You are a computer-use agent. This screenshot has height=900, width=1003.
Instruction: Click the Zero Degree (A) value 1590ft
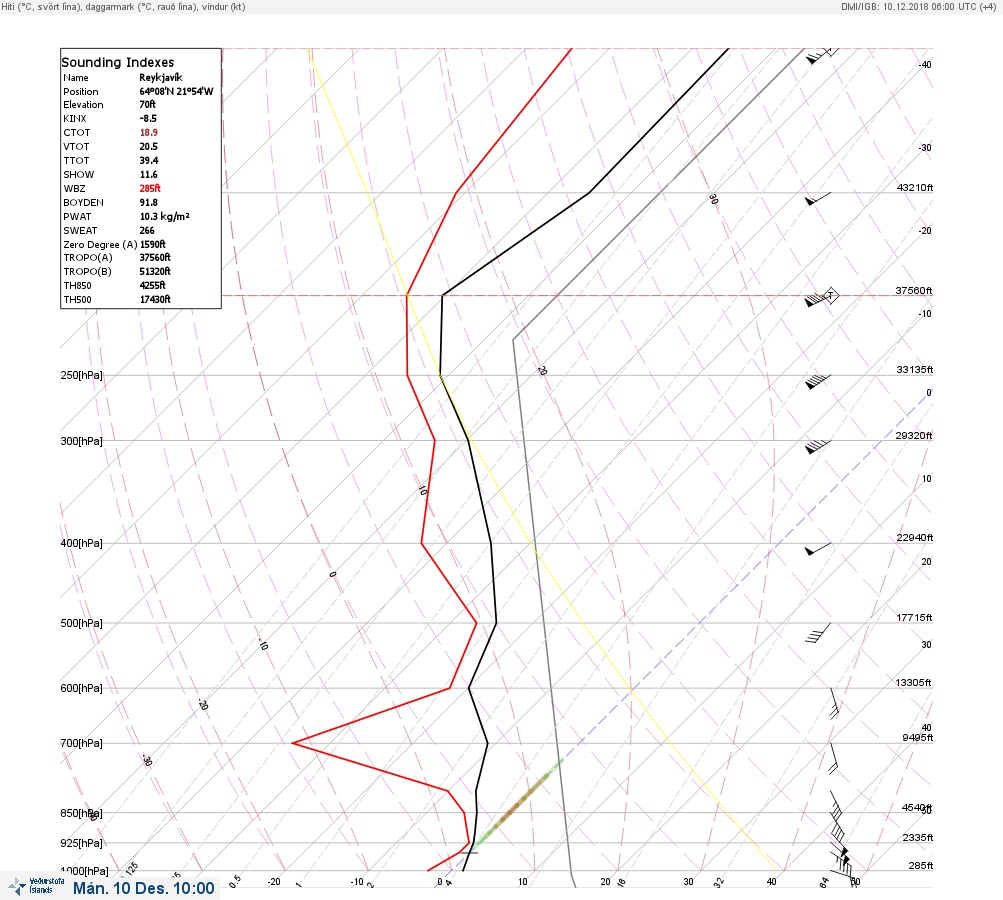tap(153, 244)
